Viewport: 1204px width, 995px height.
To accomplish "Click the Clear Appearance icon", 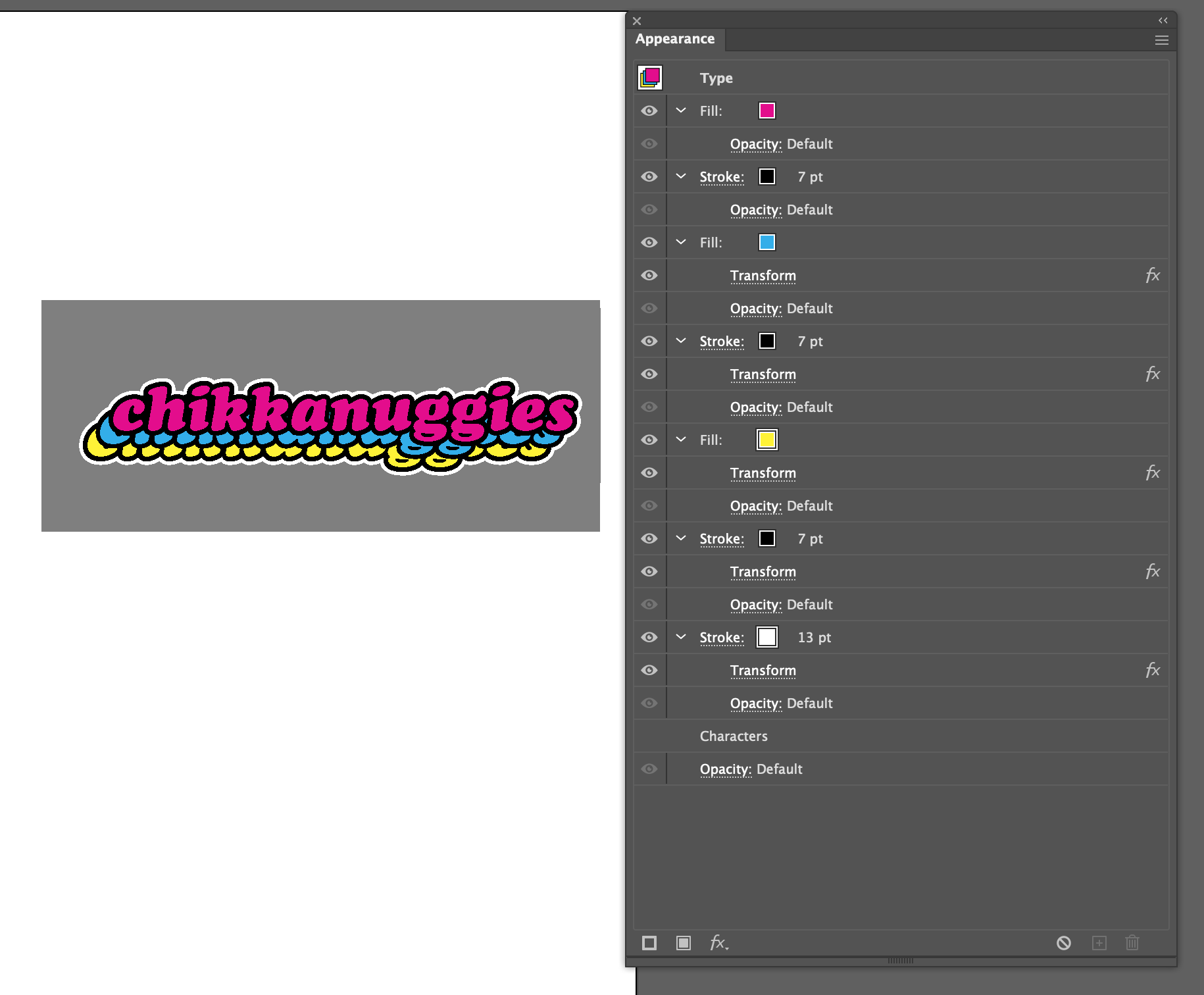I will (1064, 943).
